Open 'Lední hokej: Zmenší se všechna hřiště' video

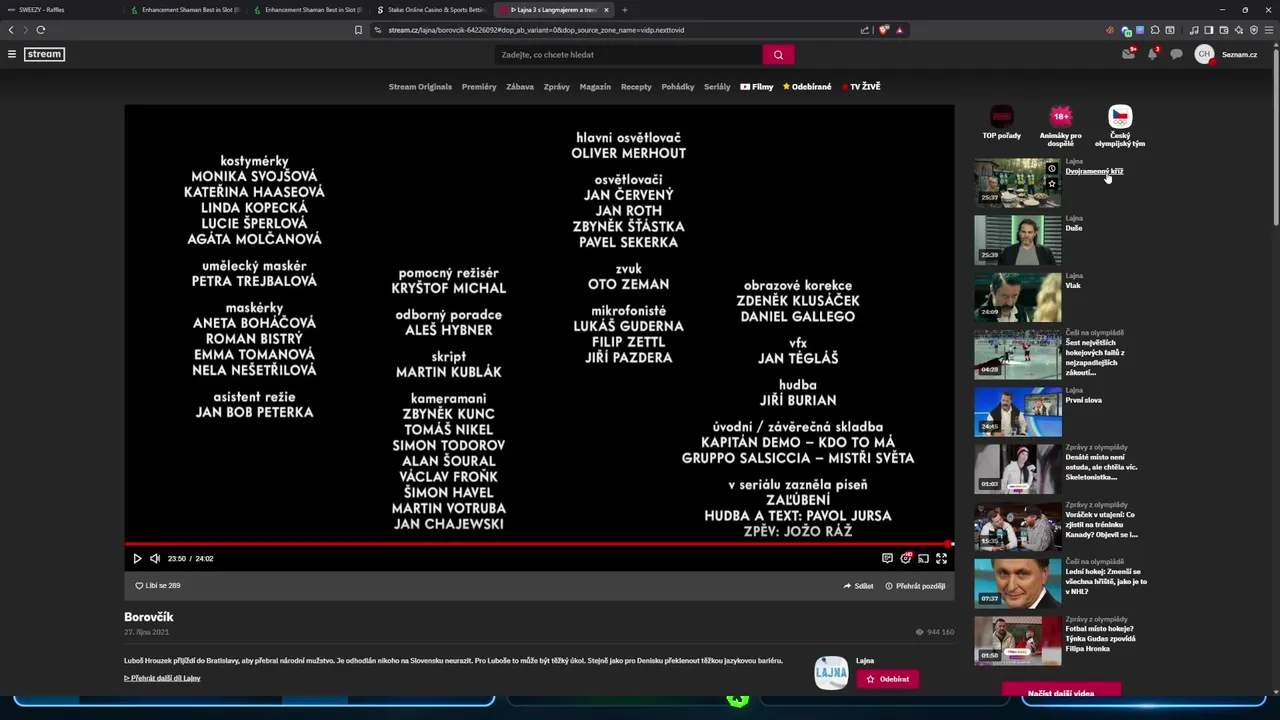click(x=1018, y=584)
